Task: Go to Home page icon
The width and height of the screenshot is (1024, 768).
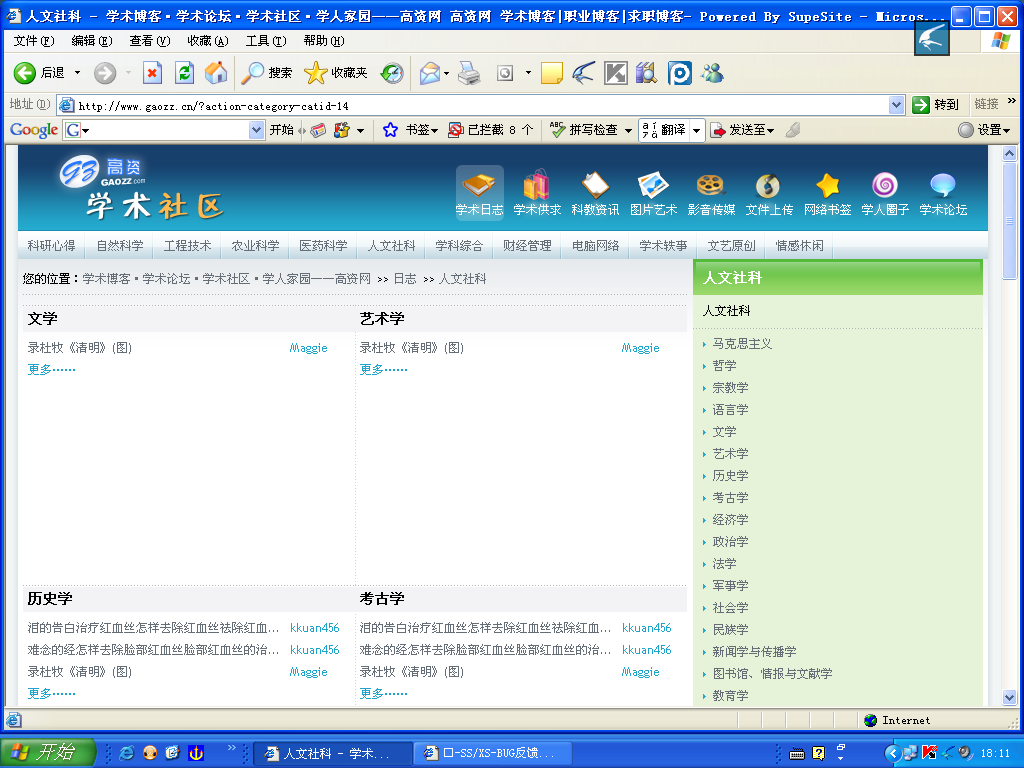Action: click(216, 72)
